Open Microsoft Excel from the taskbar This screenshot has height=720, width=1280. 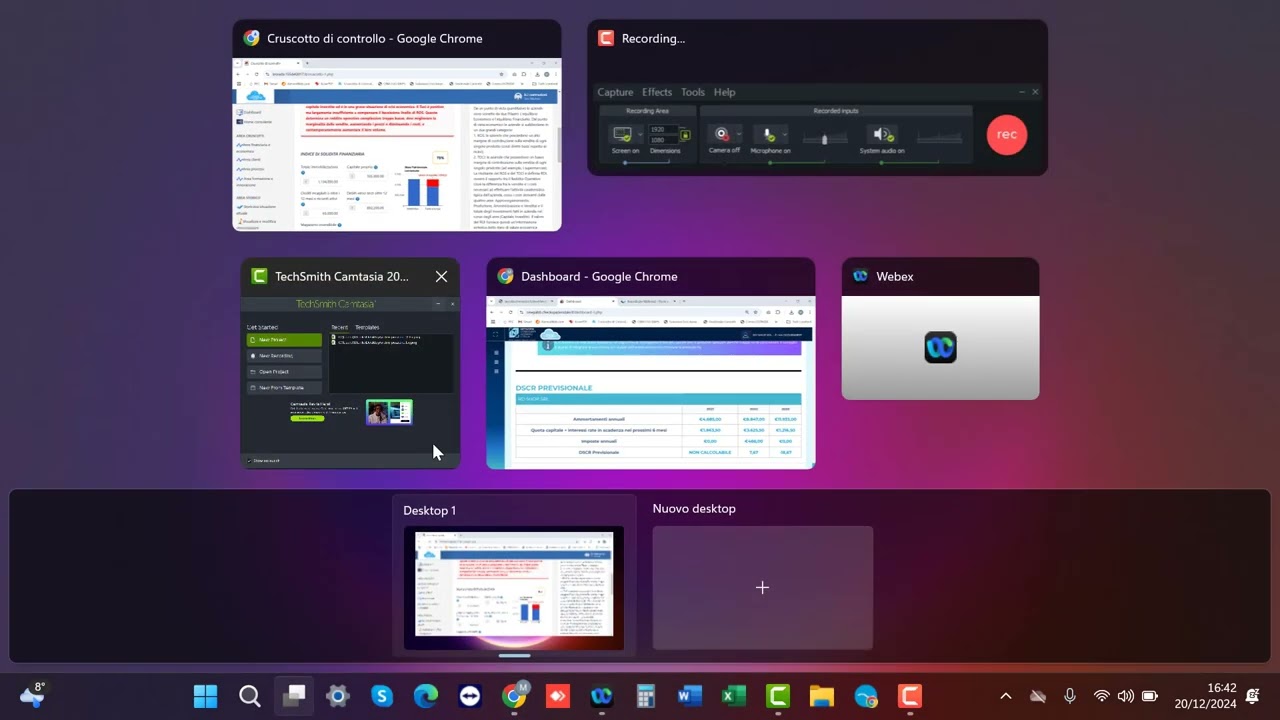(733, 696)
